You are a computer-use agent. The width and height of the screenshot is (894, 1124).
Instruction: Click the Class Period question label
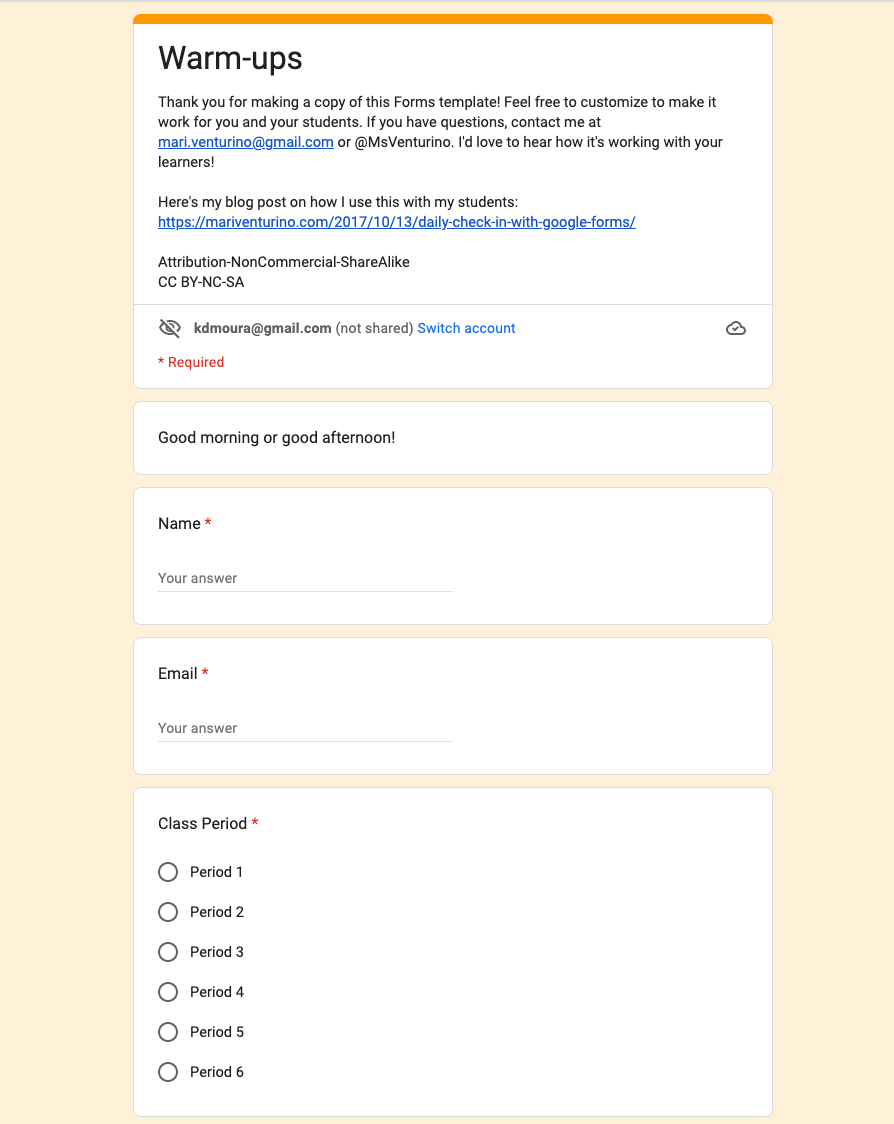click(x=202, y=824)
